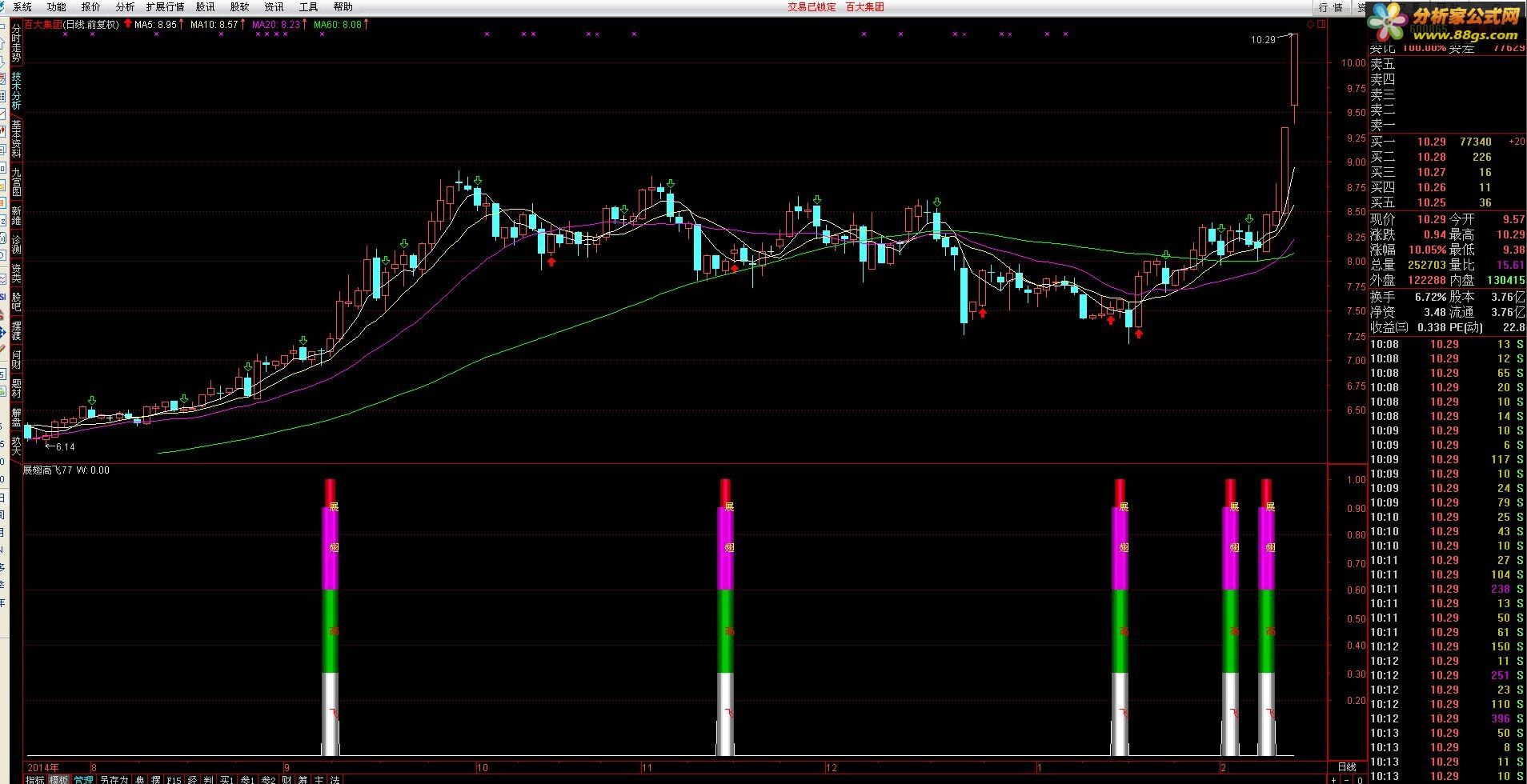
Task: Select the 主 indicator tab
Action: pyautogui.click(x=319, y=779)
